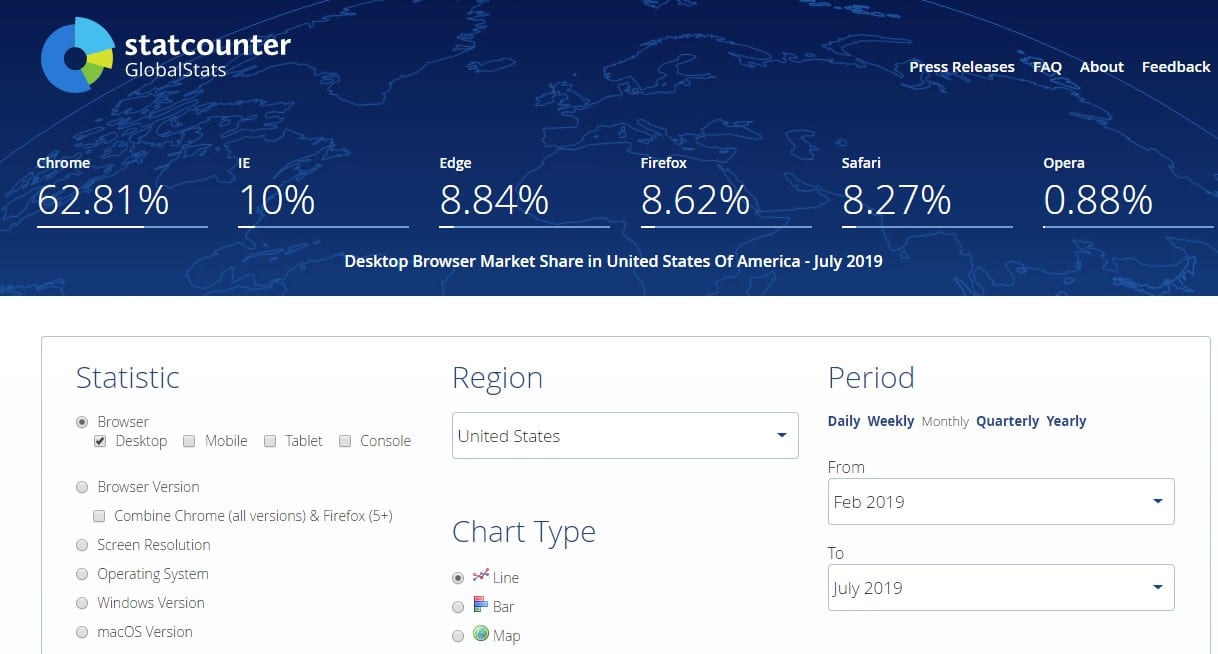
Task: Click the Chrome 62.81% share bar
Action: point(122,227)
